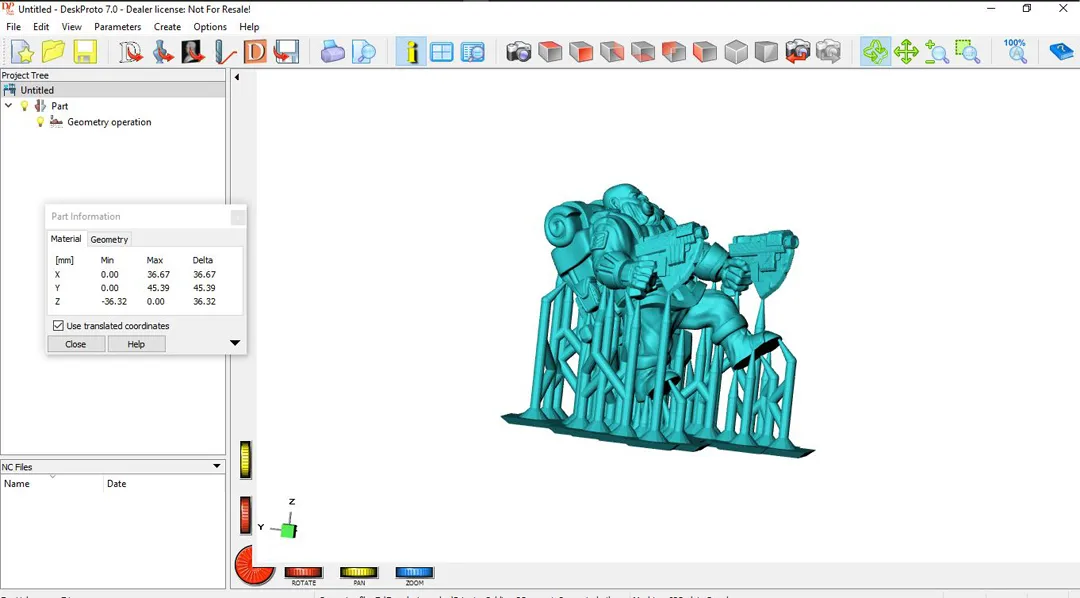Viewport: 1080px width, 598px height.
Task: Open a project with the yellow folder icon
Action: click(x=53, y=52)
